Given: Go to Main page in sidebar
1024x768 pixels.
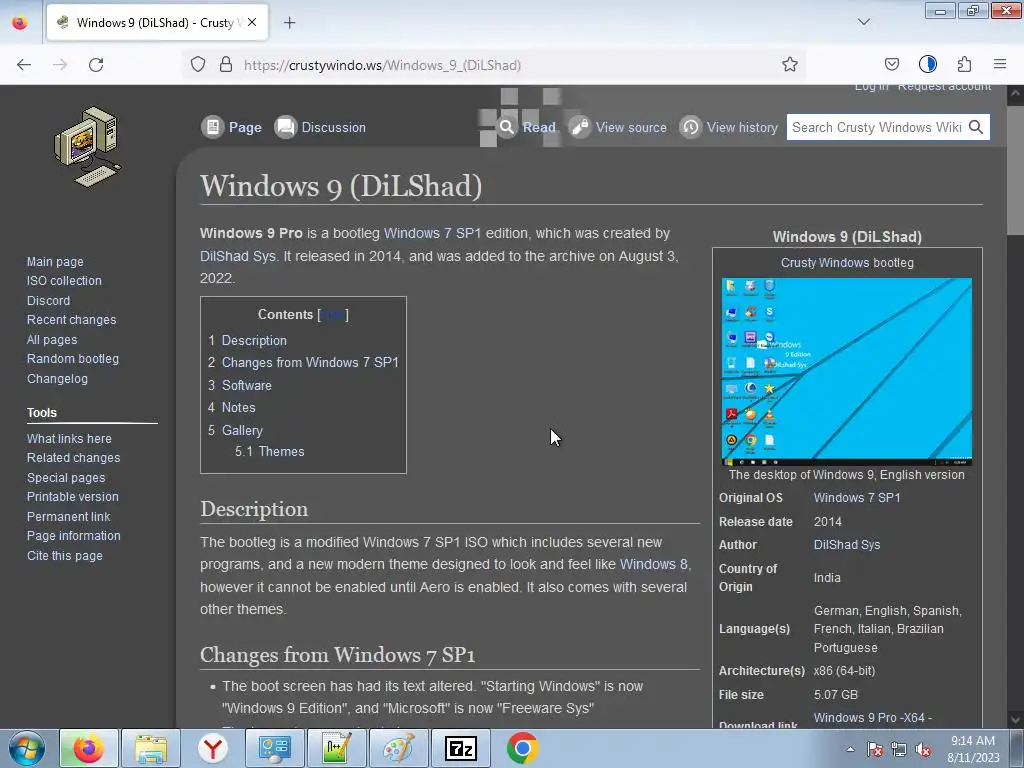Looking at the screenshot, I should coord(55,262).
